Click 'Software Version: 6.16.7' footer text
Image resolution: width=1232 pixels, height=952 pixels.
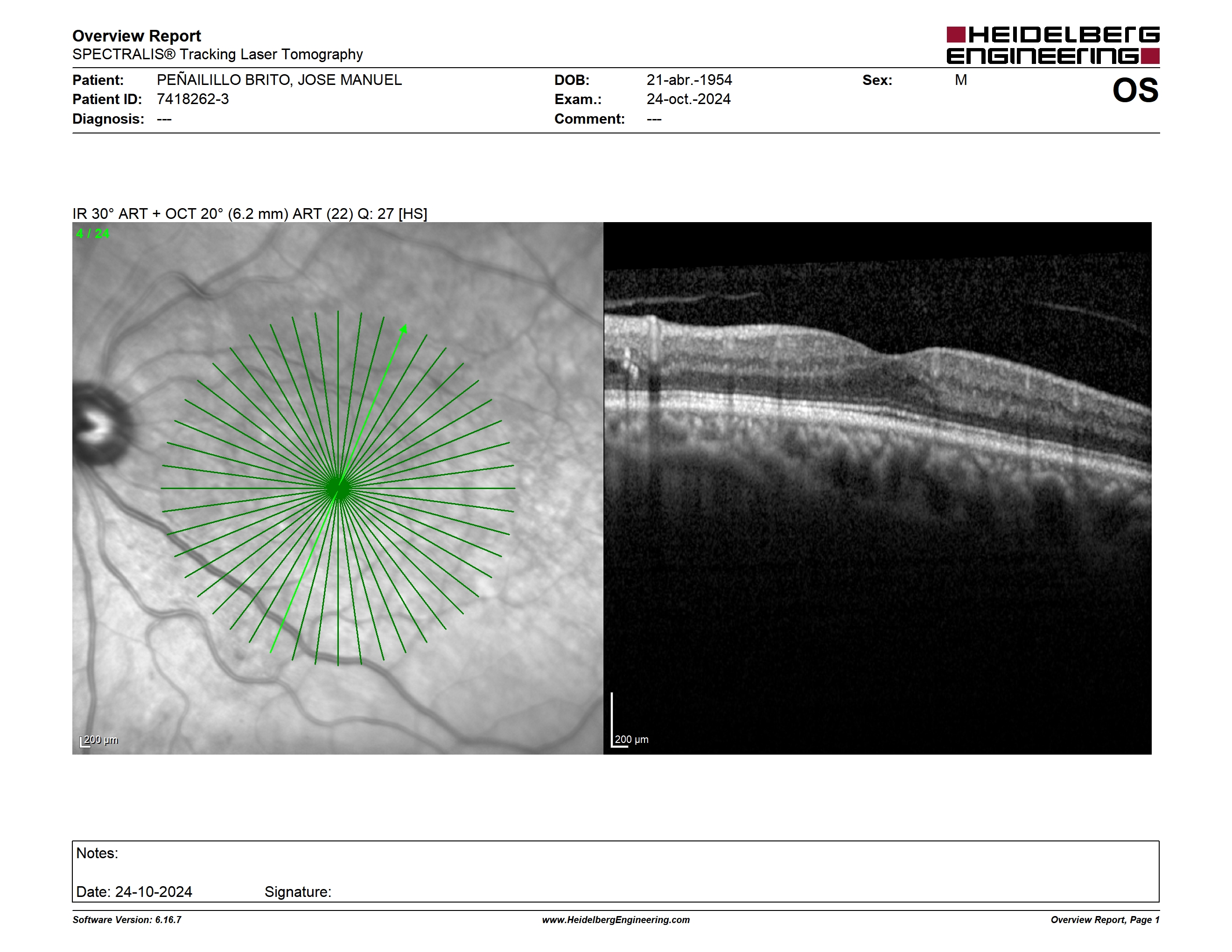point(127,919)
